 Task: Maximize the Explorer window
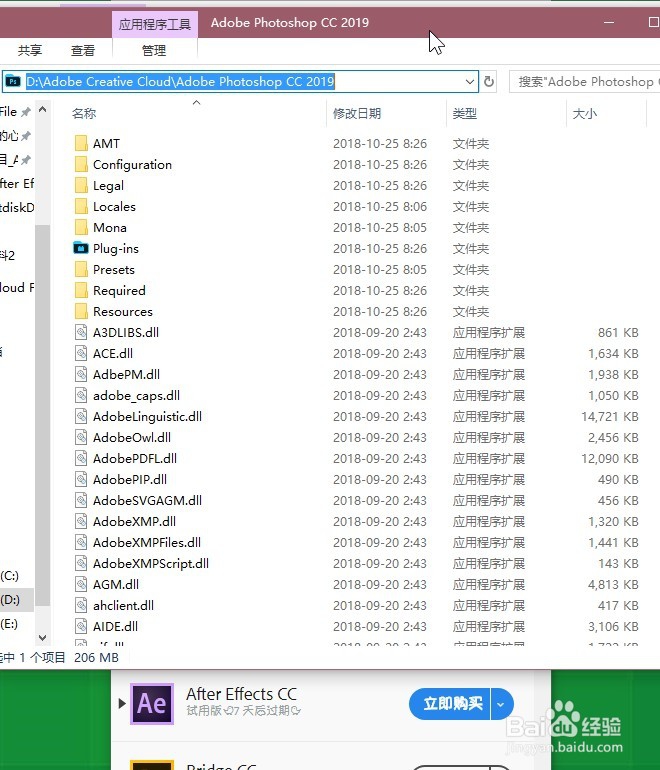coord(653,23)
